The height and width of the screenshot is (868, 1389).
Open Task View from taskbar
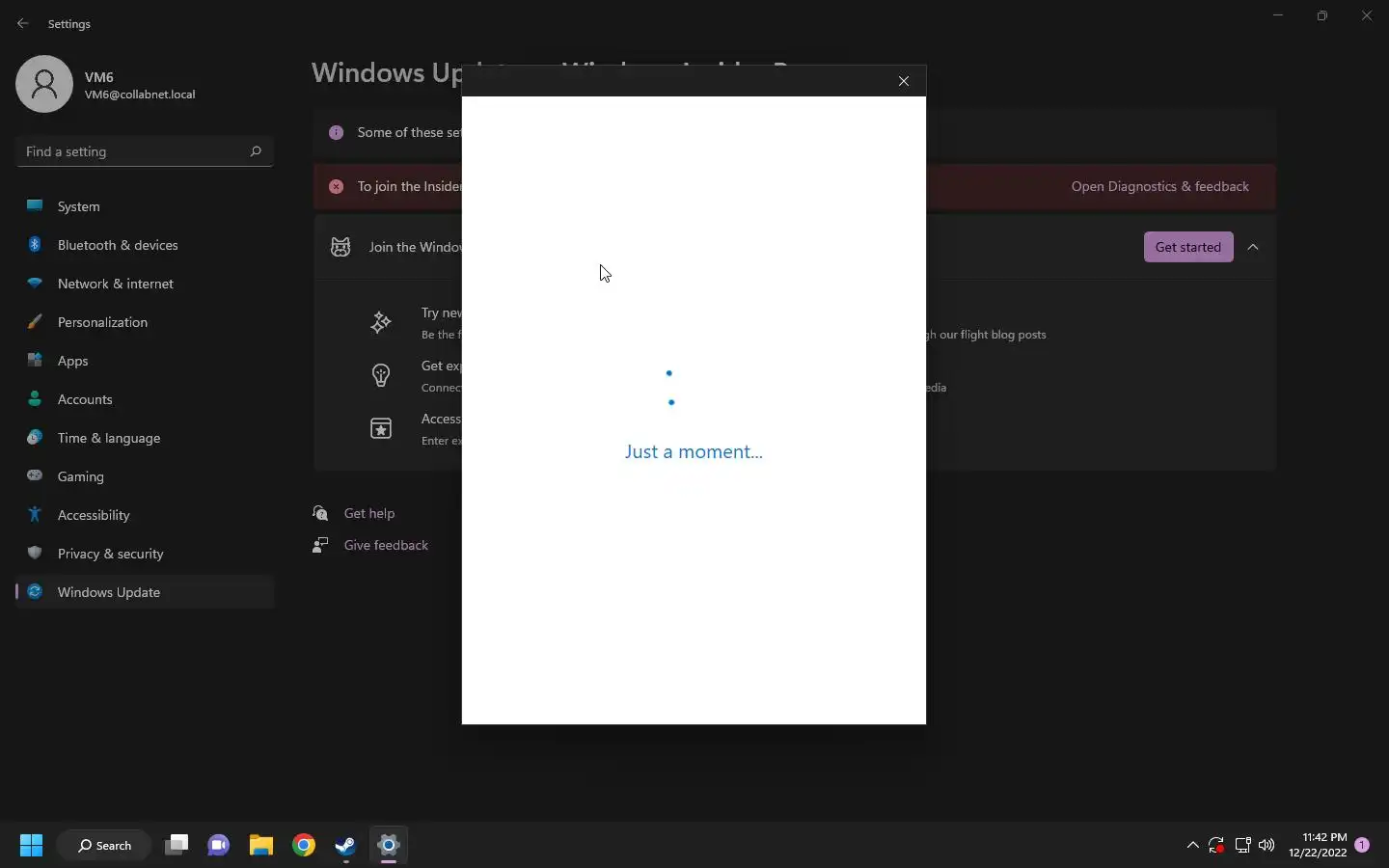click(x=177, y=846)
